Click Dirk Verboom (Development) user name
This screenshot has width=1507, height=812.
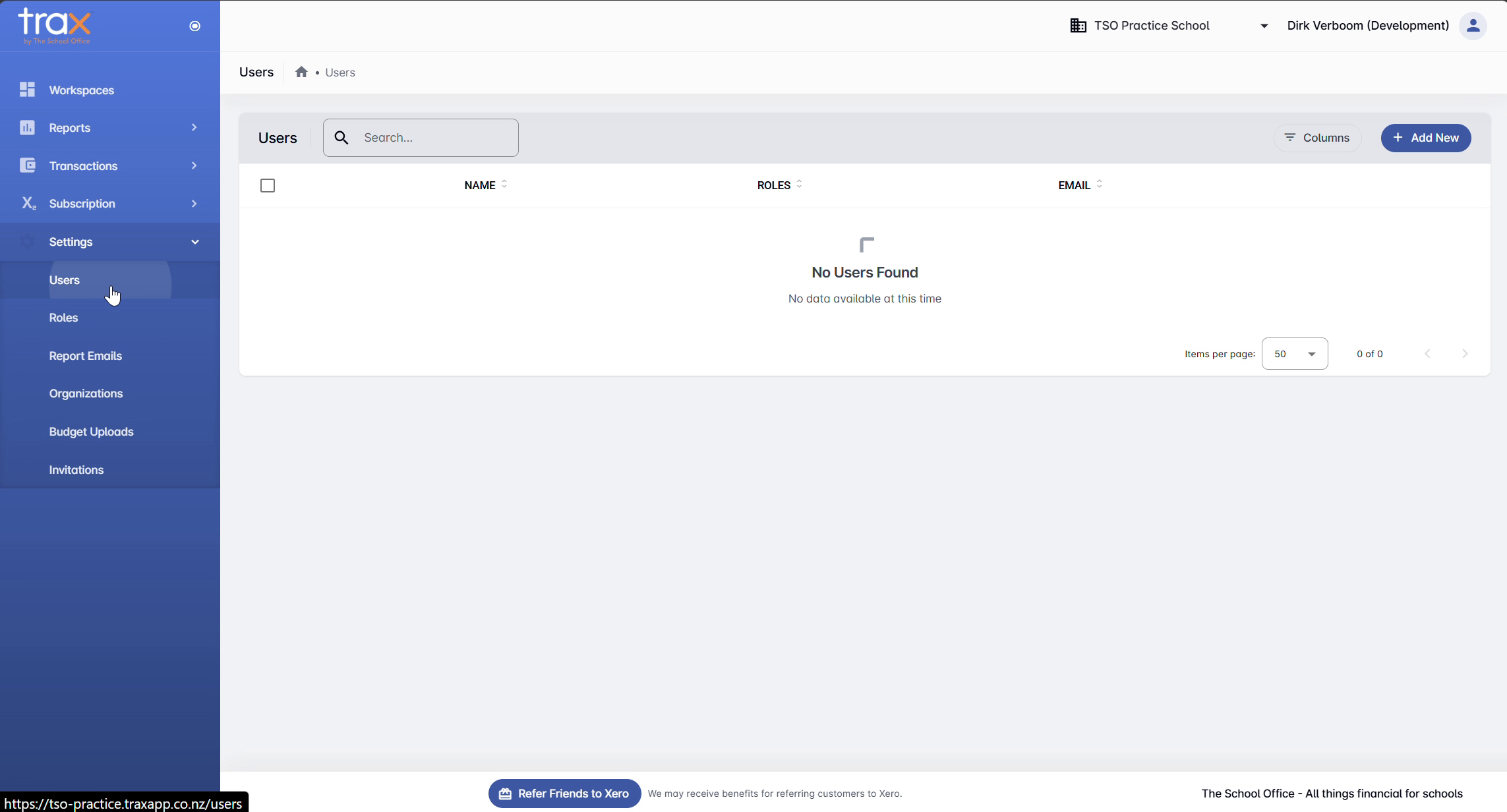point(1368,26)
